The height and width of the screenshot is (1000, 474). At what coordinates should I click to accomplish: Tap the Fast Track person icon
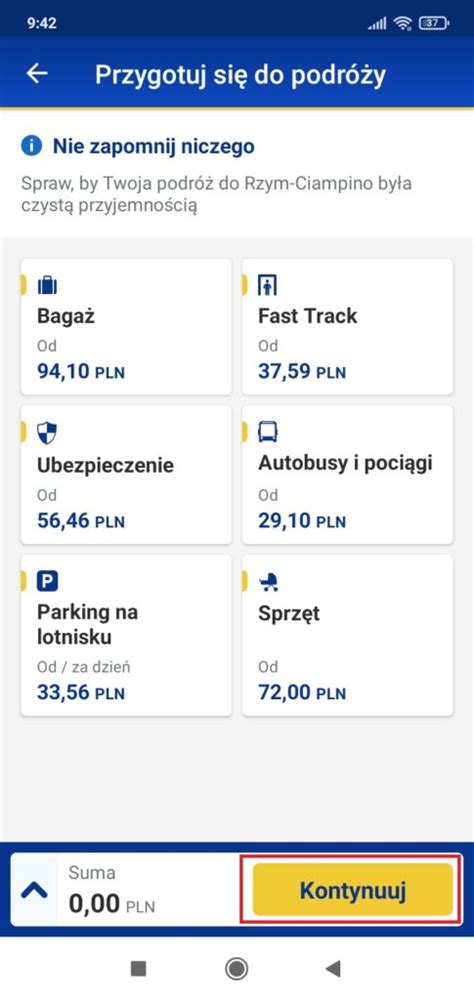[267, 284]
